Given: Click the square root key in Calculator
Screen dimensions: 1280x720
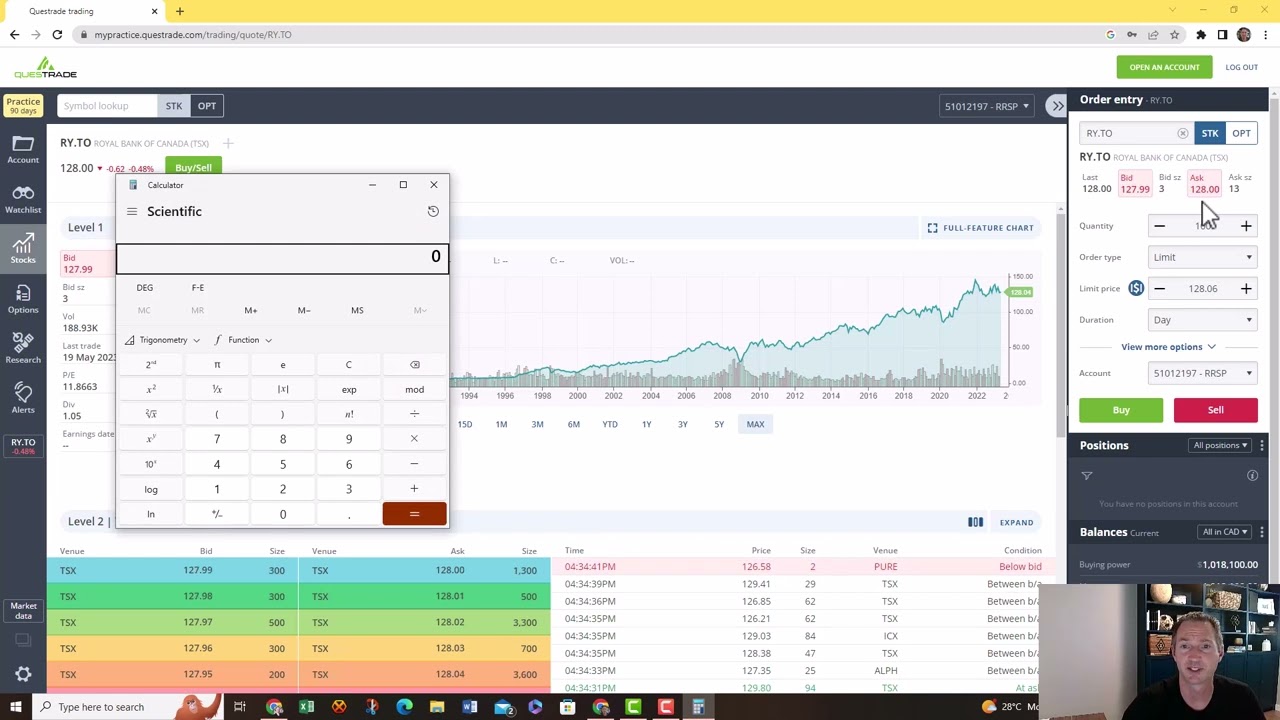Looking at the screenshot, I should [150, 414].
